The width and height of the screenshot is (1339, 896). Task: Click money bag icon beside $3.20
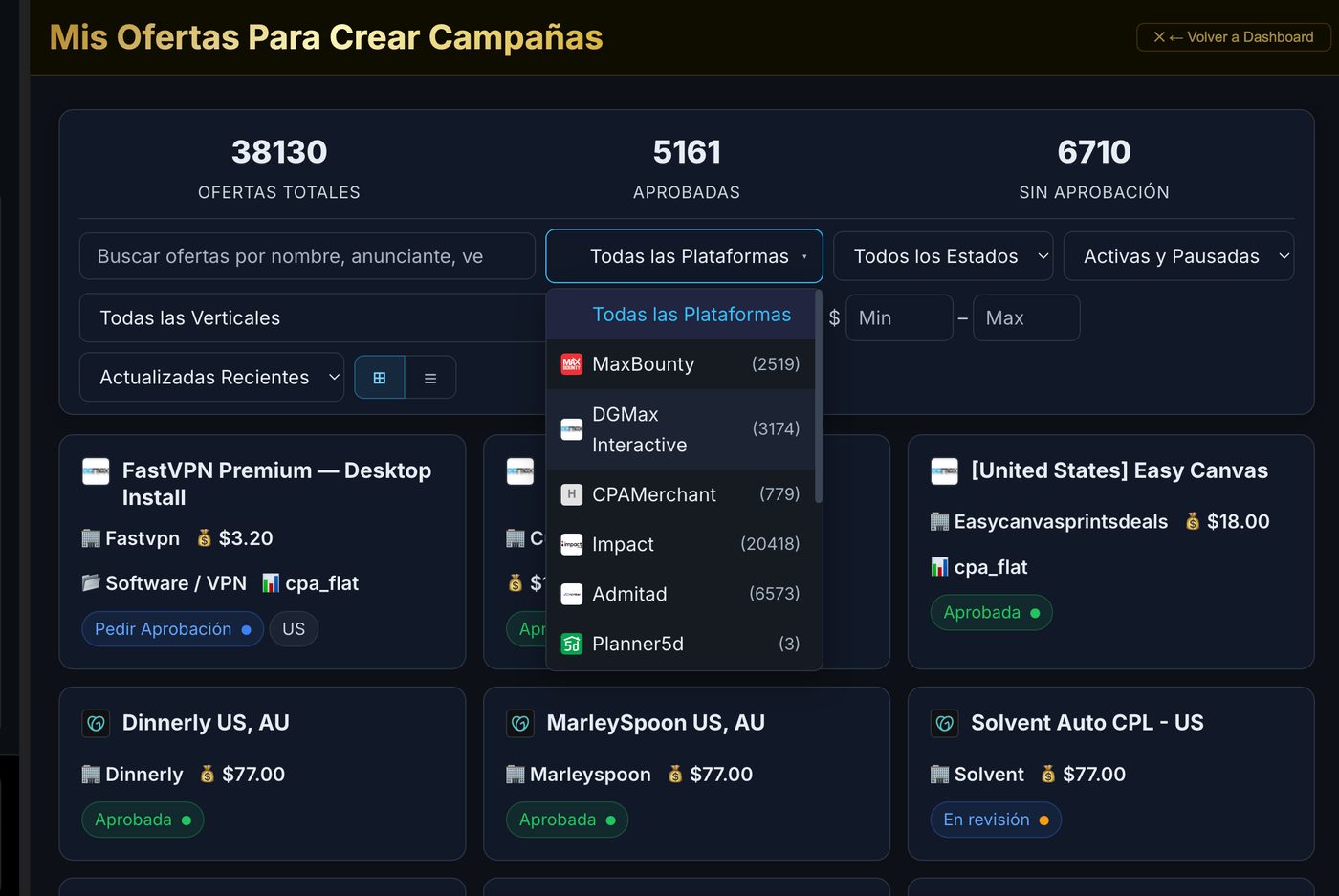[205, 538]
